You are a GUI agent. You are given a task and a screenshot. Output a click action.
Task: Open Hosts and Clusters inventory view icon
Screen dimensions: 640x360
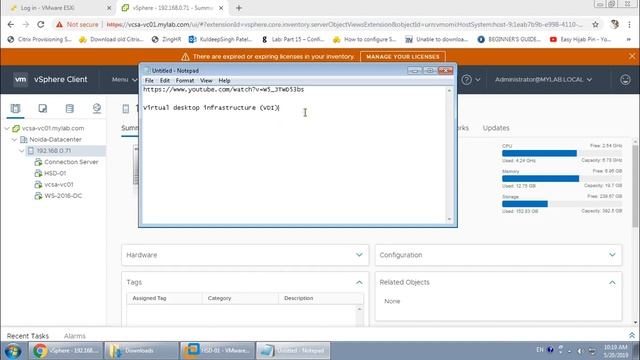16,108
